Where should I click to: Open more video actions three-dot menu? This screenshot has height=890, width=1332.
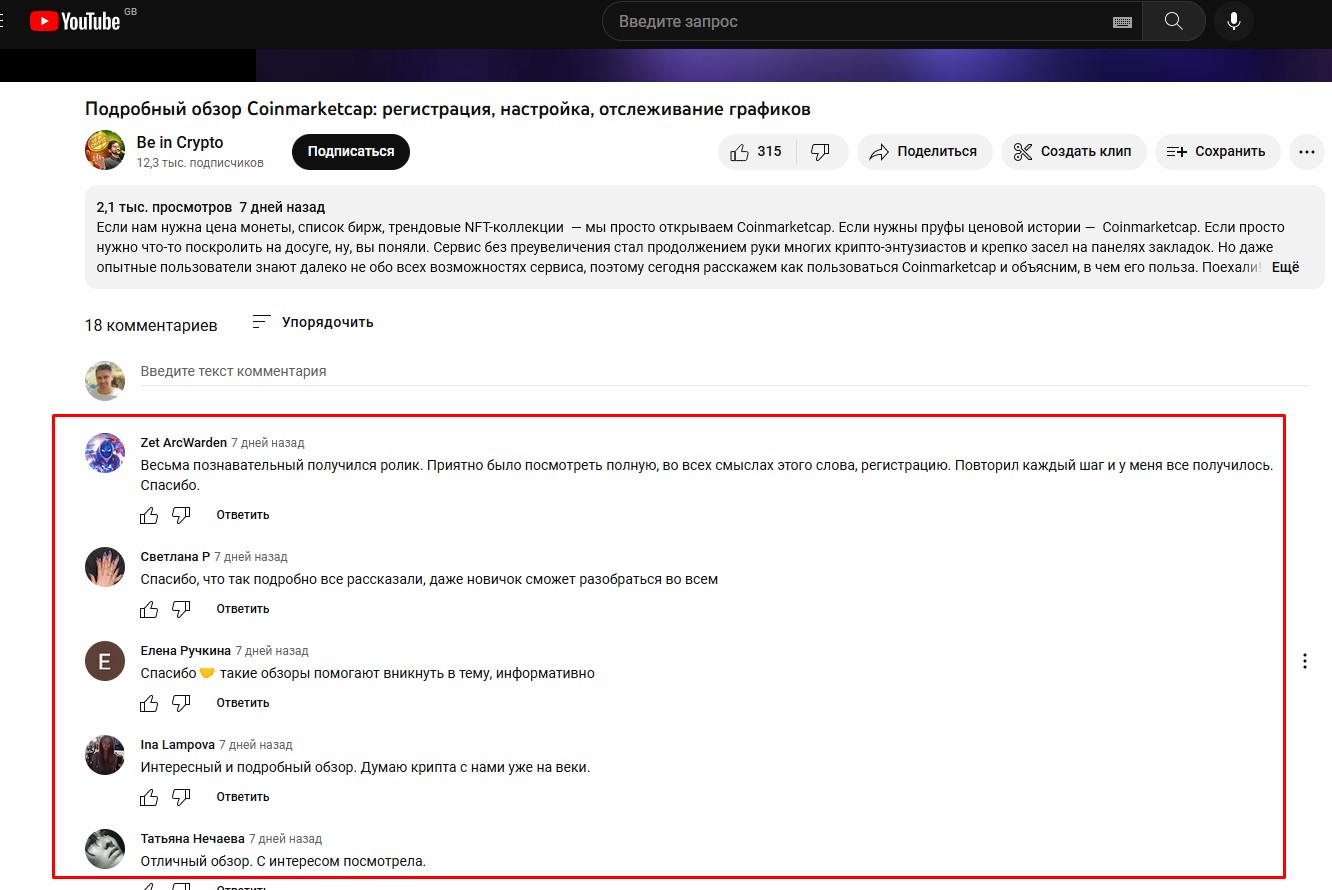point(1306,152)
